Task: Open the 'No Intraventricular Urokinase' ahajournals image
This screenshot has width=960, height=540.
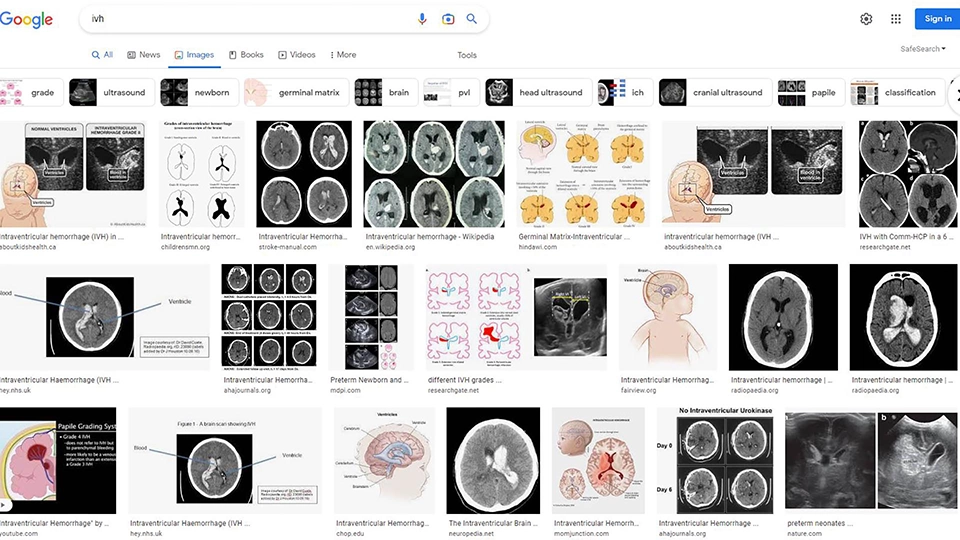Action: [714, 460]
